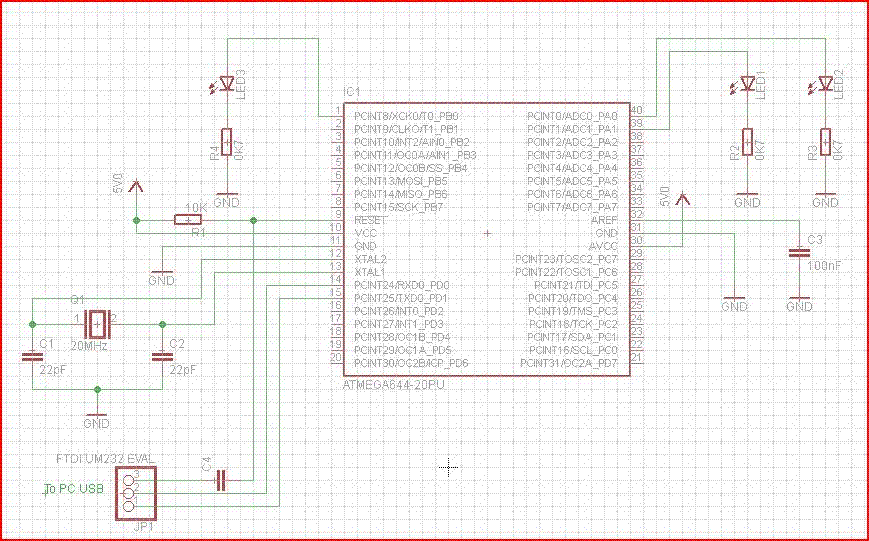This screenshot has width=869, height=541.
Task: Click the GND symbol below the crystal capacitors
Action: pyautogui.click(x=97, y=418)
